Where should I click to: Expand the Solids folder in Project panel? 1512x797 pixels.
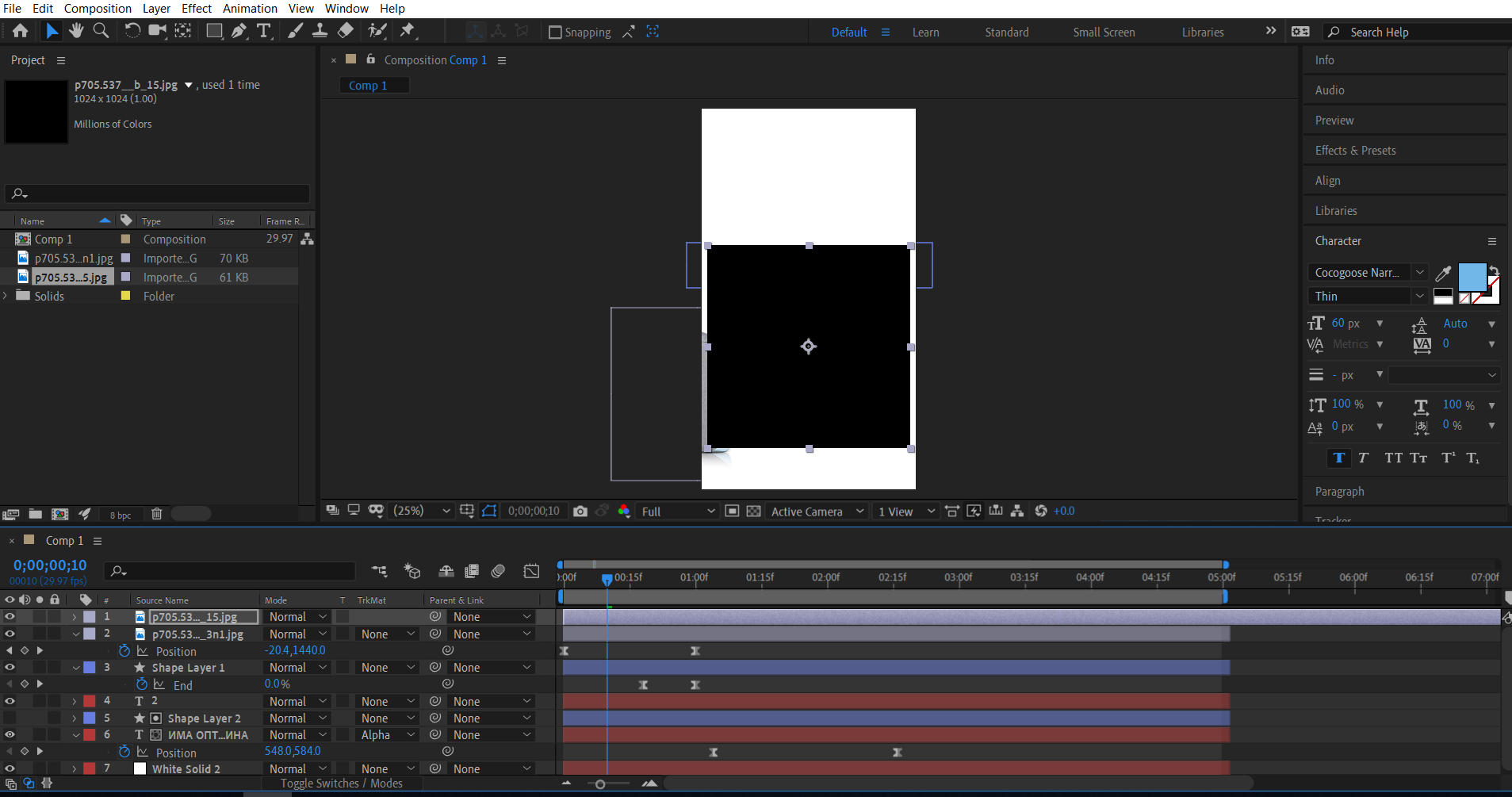(x=6, y=296)
